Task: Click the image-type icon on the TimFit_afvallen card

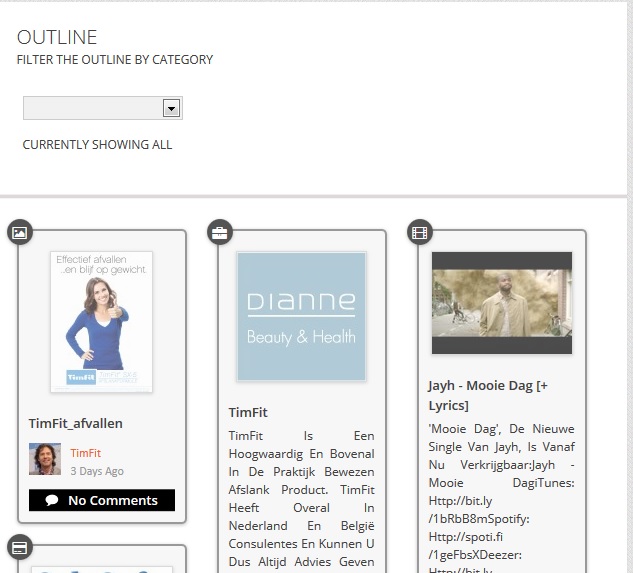Action: pyautogui.click(x=20, y=232)
